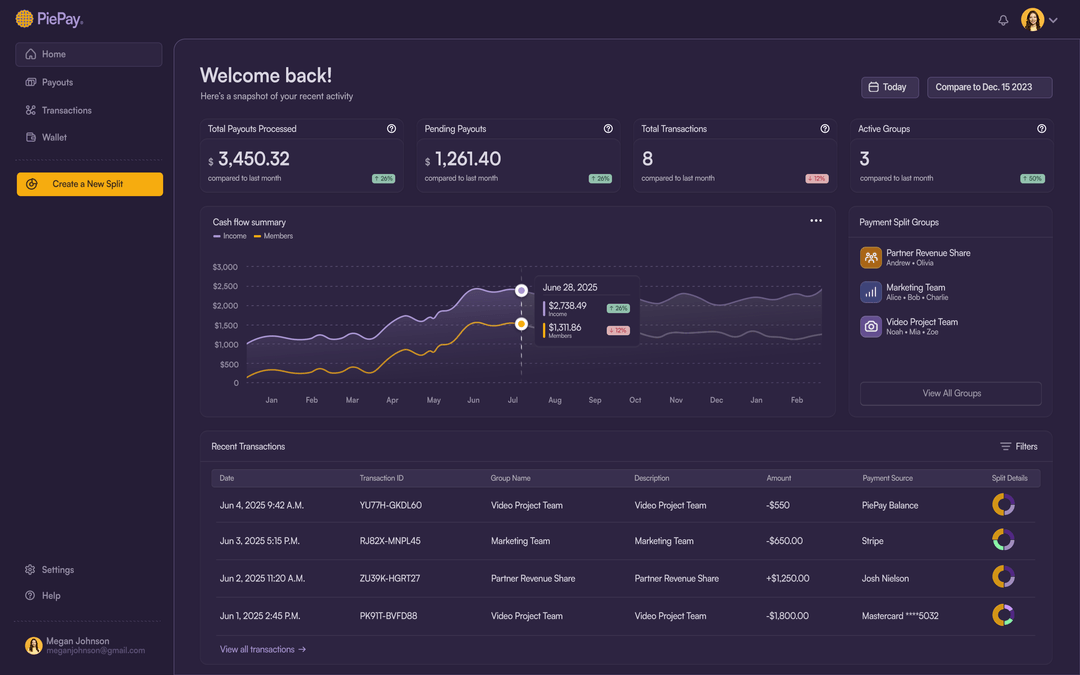Open the Marketing Team group icon
1080x675 pixels.
(x=870, y=290)
